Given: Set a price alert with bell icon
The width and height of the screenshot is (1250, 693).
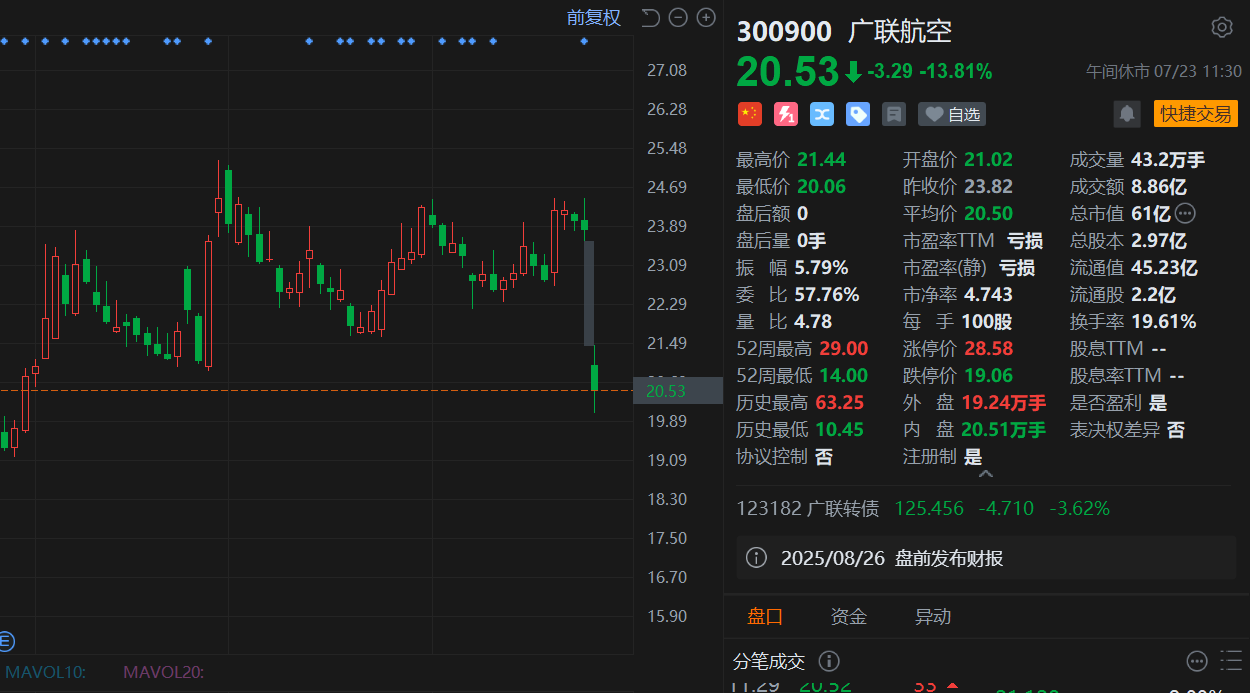Looking at the screenshot, I should coord(1127,114).
